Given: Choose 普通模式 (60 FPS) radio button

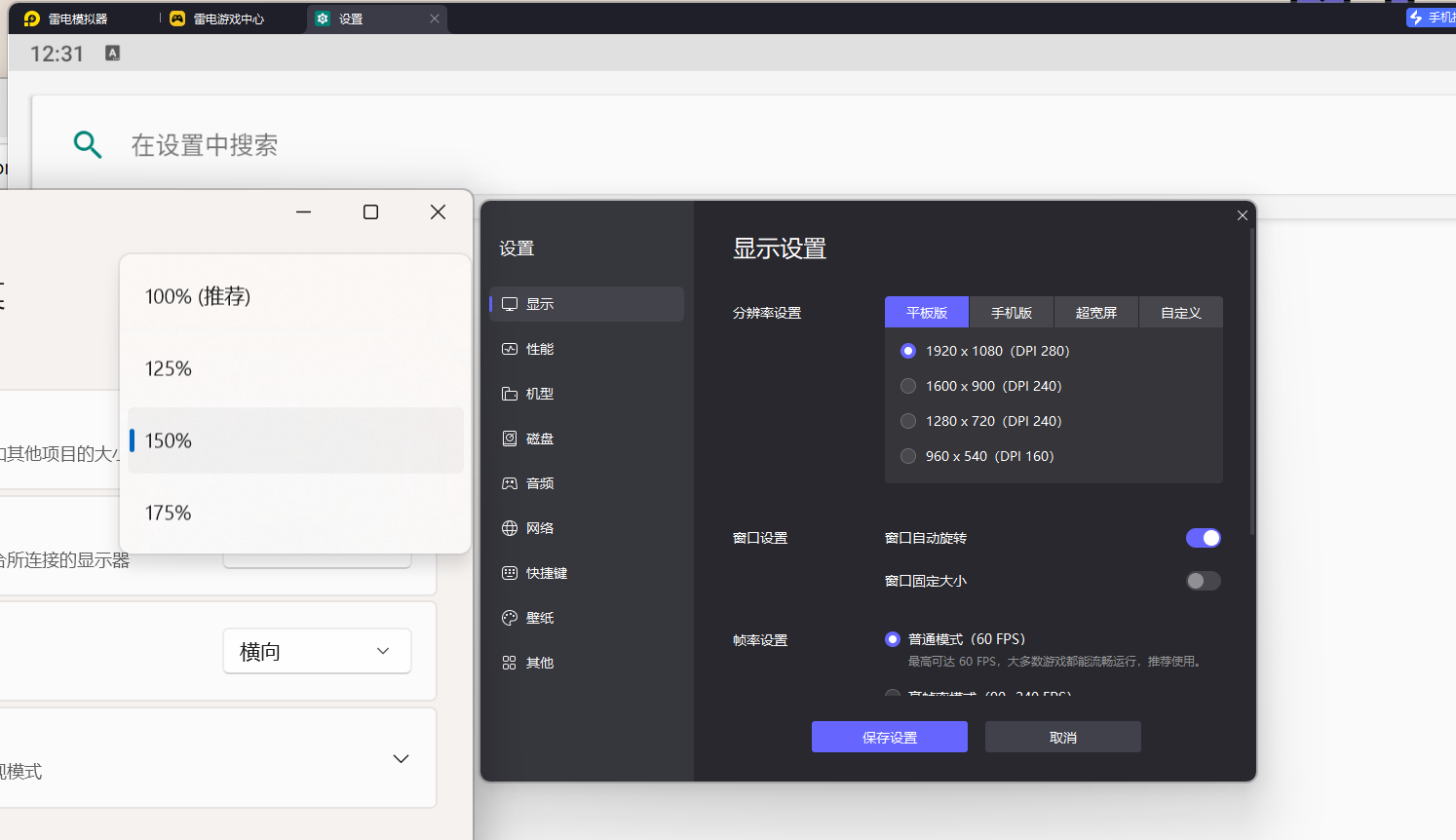Looking at the screenshot, I should (x=892, y=639).
